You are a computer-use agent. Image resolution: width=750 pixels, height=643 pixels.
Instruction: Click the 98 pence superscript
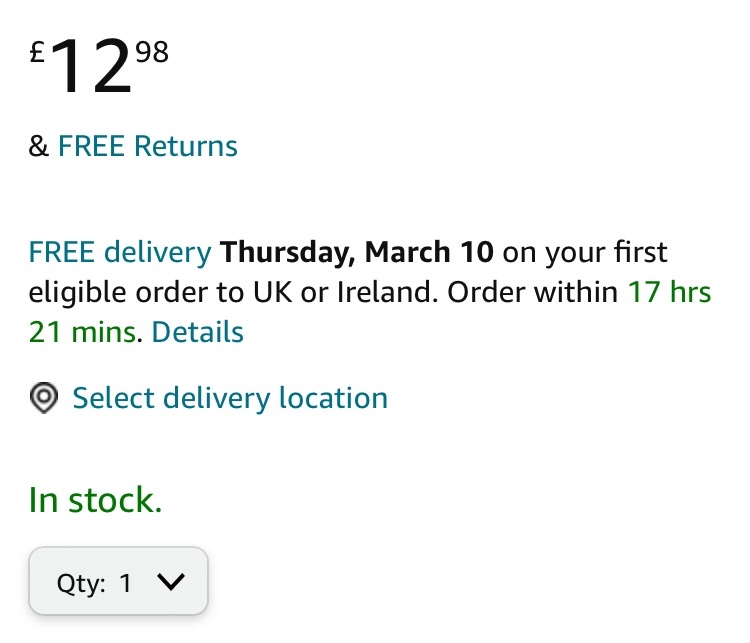click(152, 52)
